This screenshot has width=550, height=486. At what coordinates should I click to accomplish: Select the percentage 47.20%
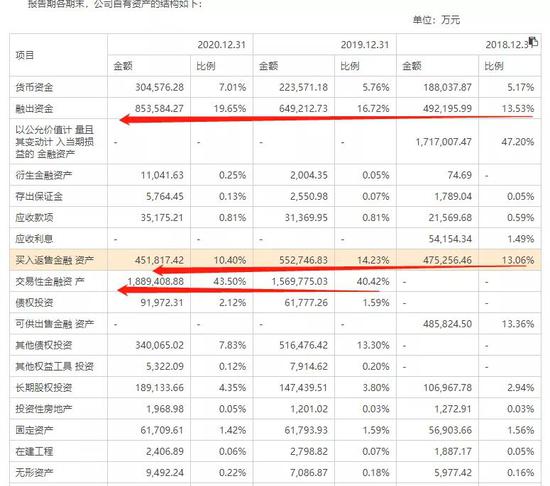(518, 142)
